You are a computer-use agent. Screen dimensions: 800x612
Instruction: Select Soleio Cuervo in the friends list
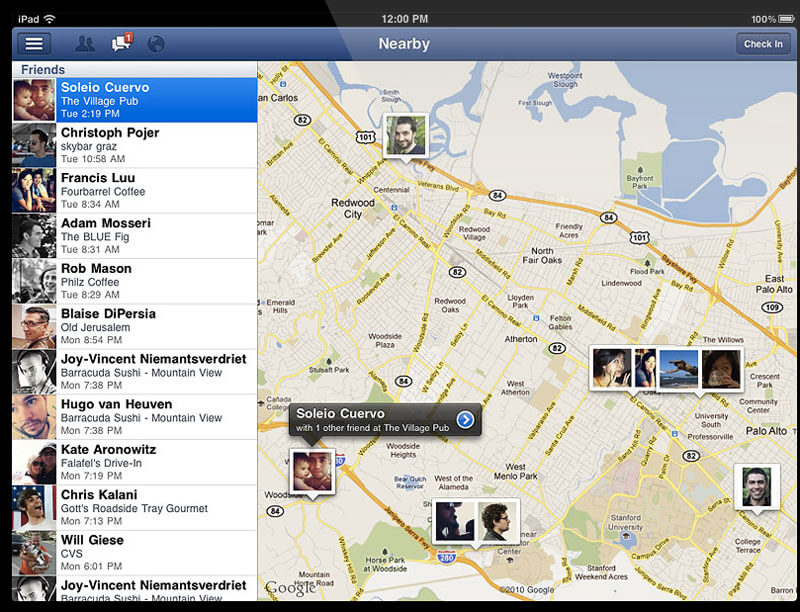tap(135, 100)
